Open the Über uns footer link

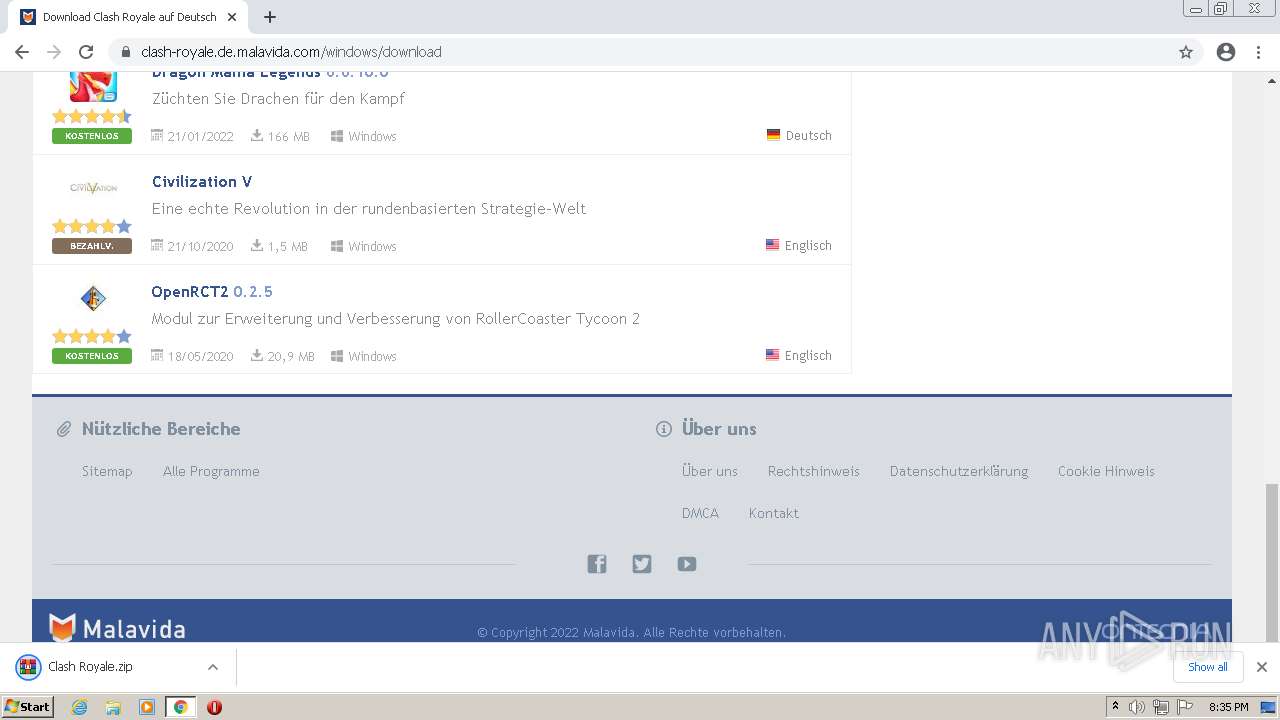pyautogui.click(x=710, y=471)
